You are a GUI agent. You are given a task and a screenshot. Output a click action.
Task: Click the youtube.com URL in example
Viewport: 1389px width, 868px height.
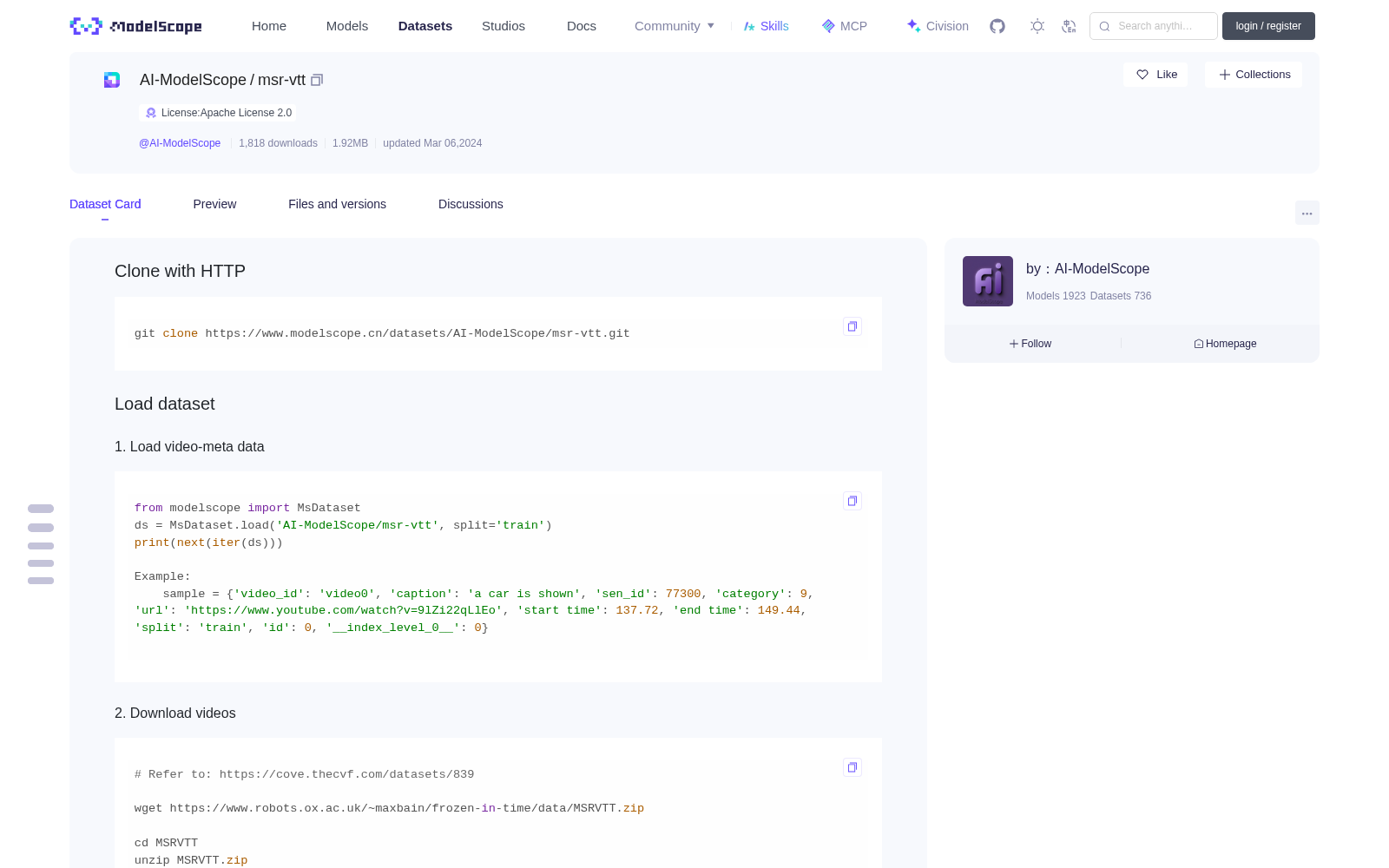click(x=344, y=610)
